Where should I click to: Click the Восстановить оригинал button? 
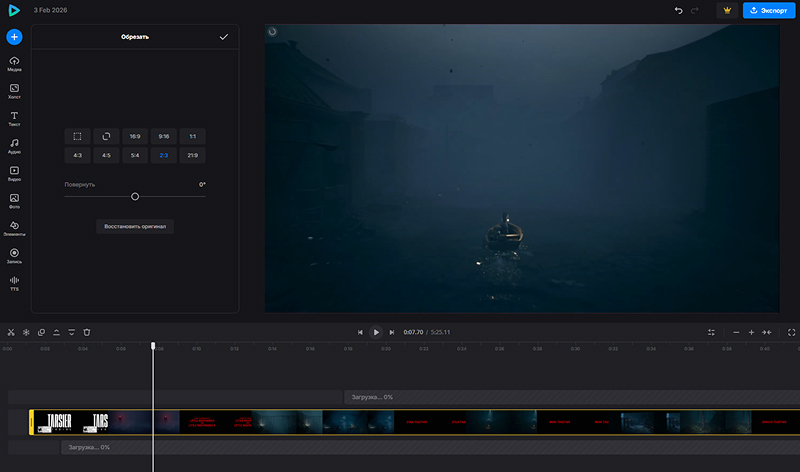[135, 226]
